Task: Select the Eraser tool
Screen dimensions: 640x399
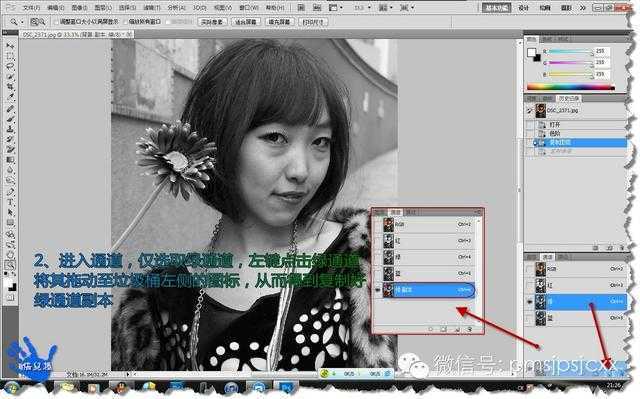Action: (x=10, y=150)
